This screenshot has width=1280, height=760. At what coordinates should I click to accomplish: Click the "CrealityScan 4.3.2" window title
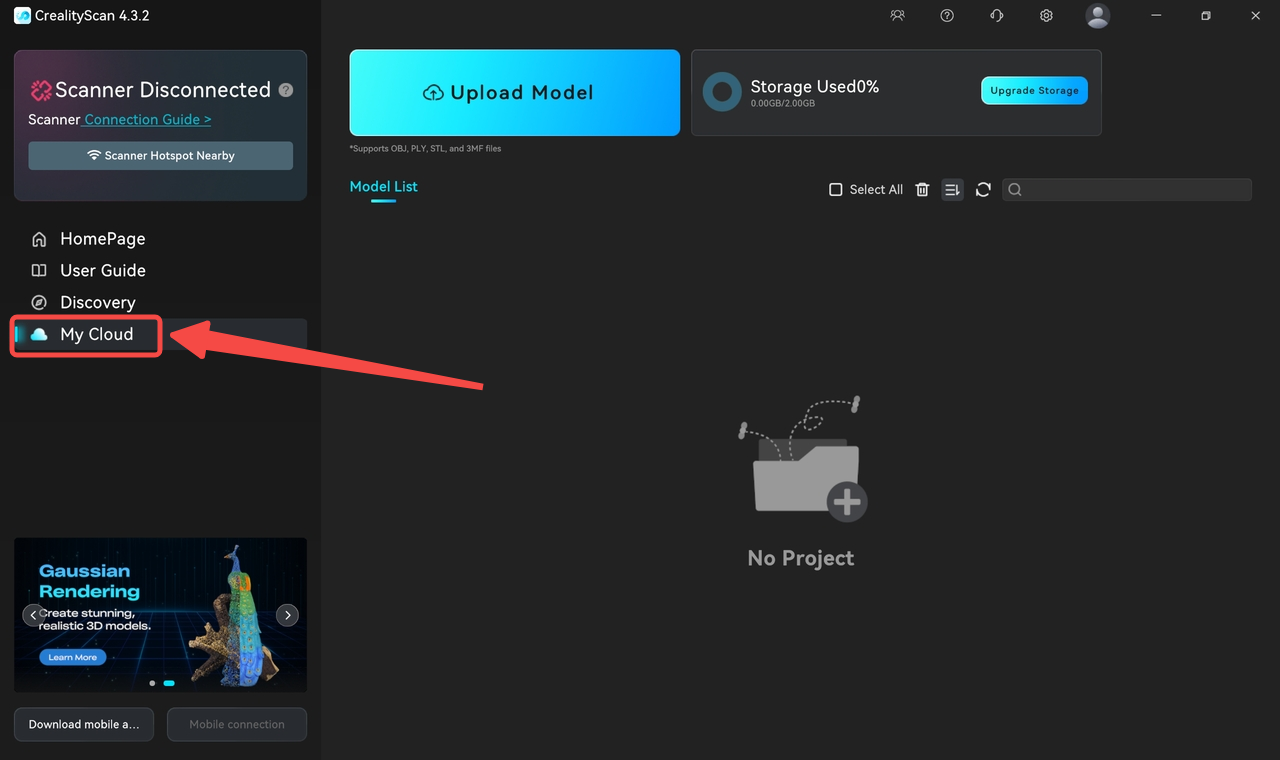pyautogui.click(x=92, y=16)
